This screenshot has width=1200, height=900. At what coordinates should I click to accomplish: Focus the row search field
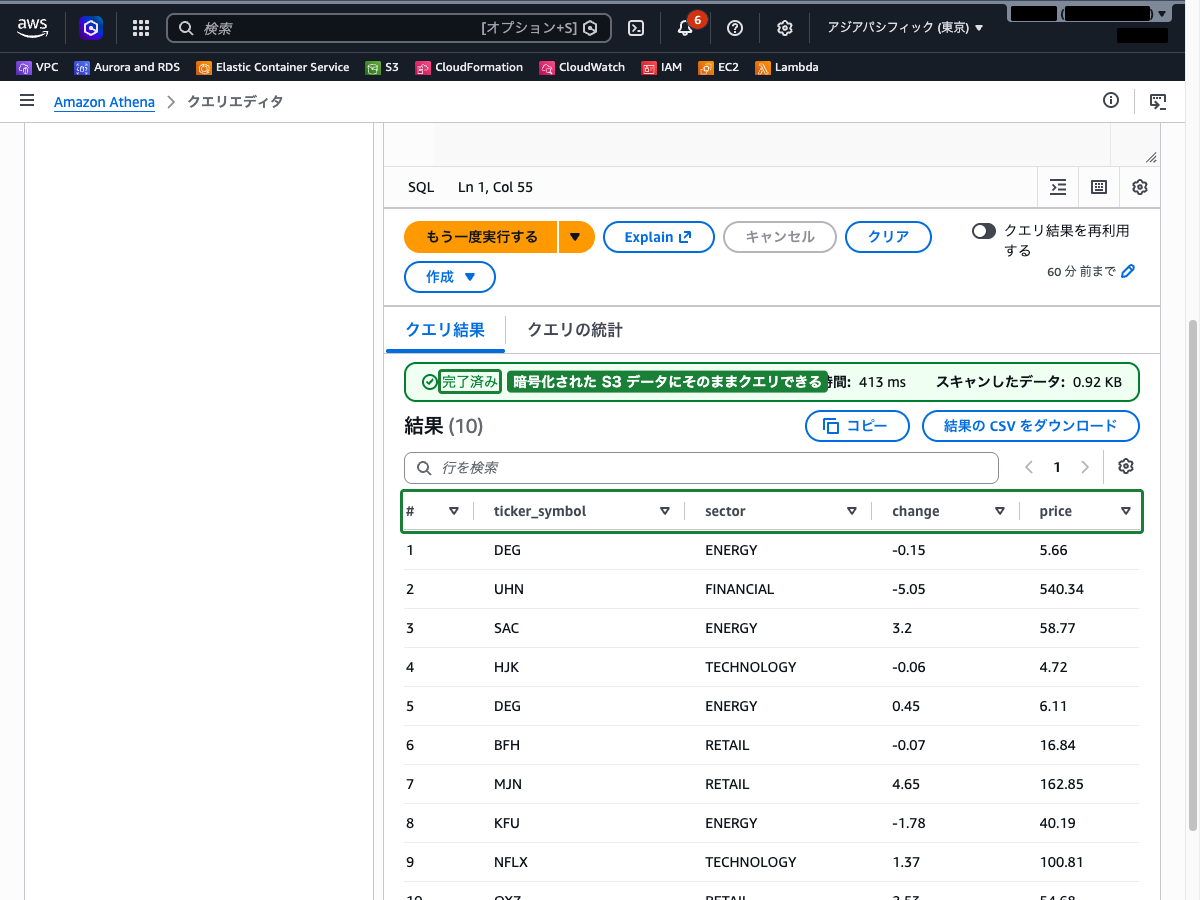click(701, 468)
